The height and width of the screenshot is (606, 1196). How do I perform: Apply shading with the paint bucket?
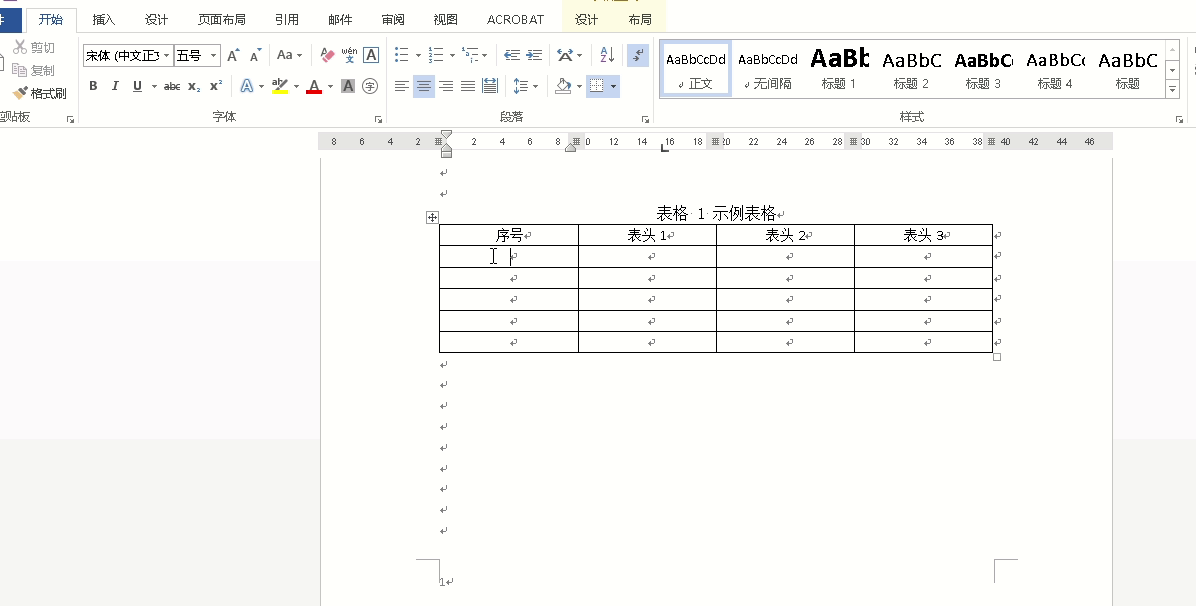point(564,86)
